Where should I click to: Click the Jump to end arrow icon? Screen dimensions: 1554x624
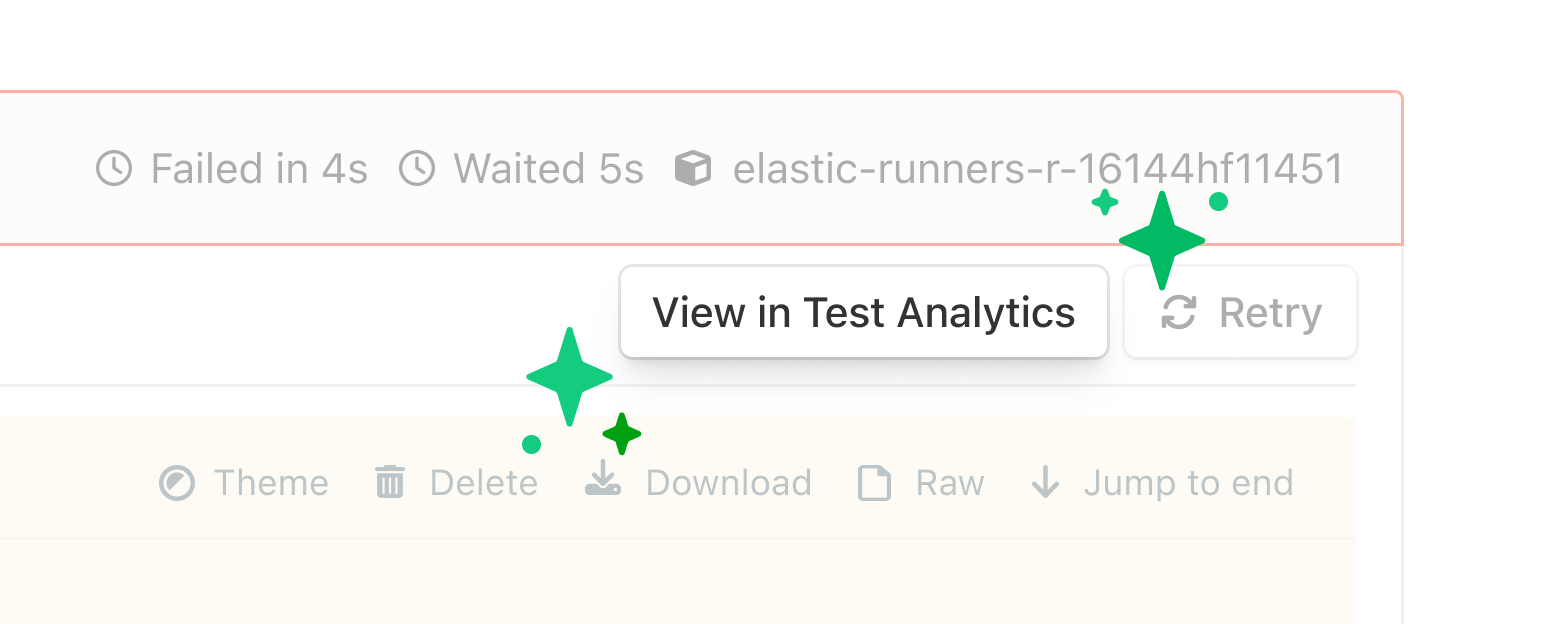1045,482
